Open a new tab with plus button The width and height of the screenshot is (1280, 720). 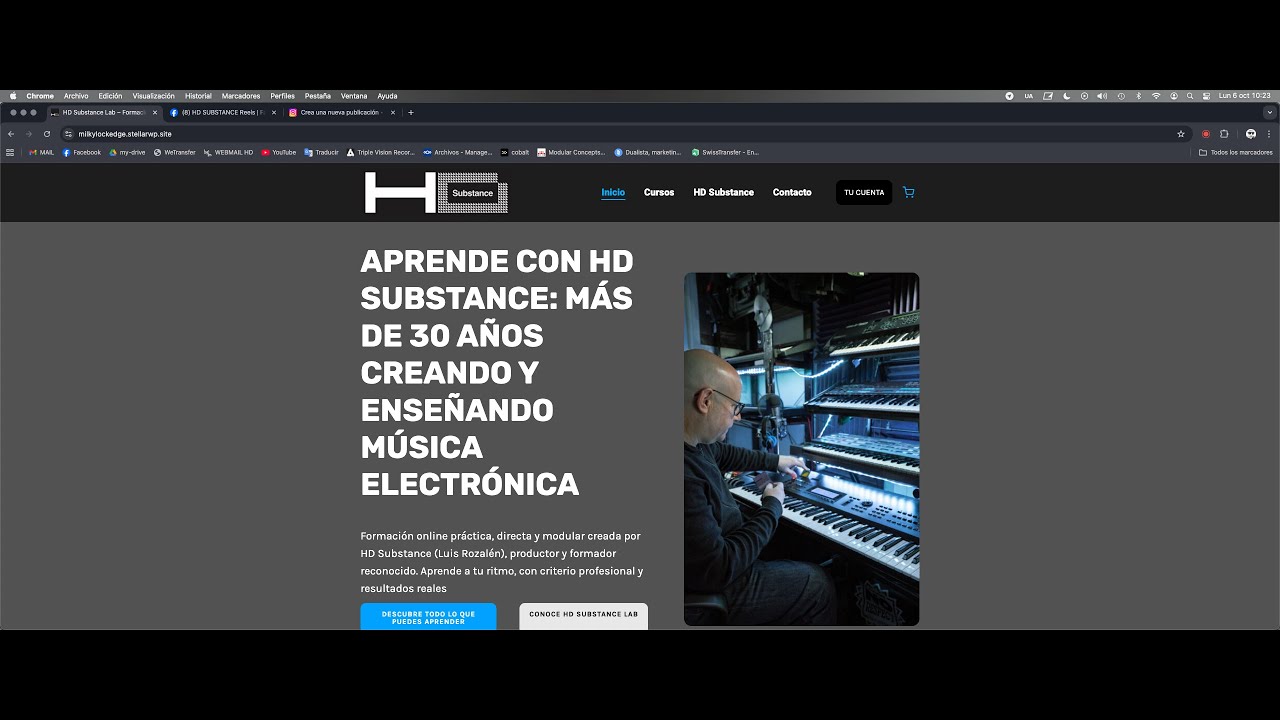pos(410,112)
